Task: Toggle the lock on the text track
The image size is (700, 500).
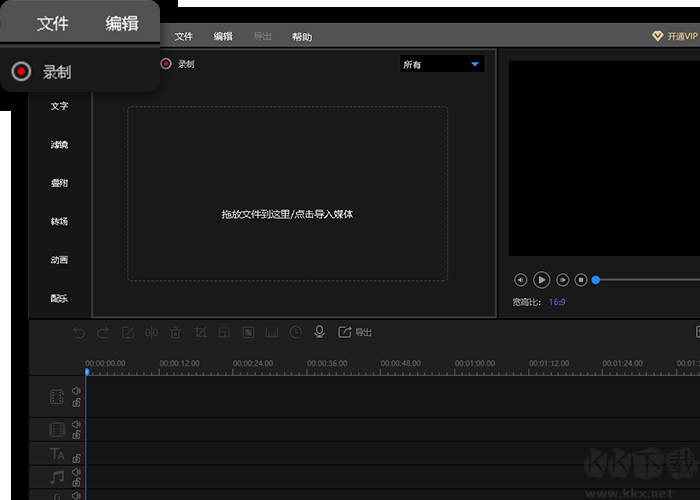Action: coord(76,458)
